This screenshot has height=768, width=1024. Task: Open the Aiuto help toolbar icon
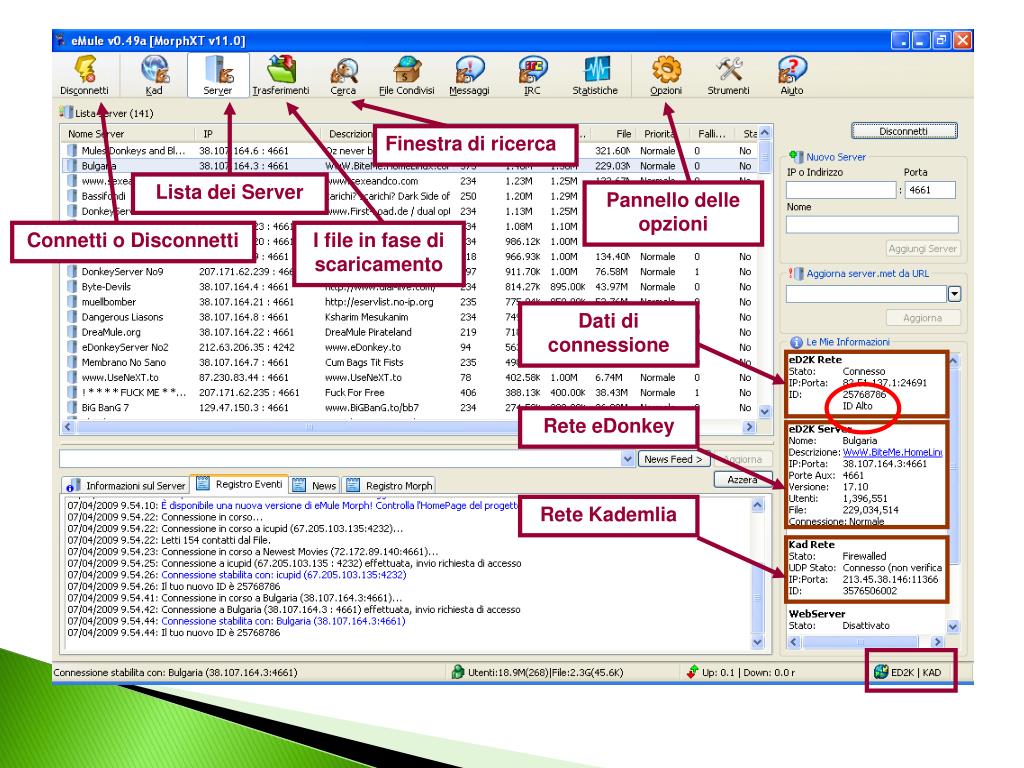point(792,69)
